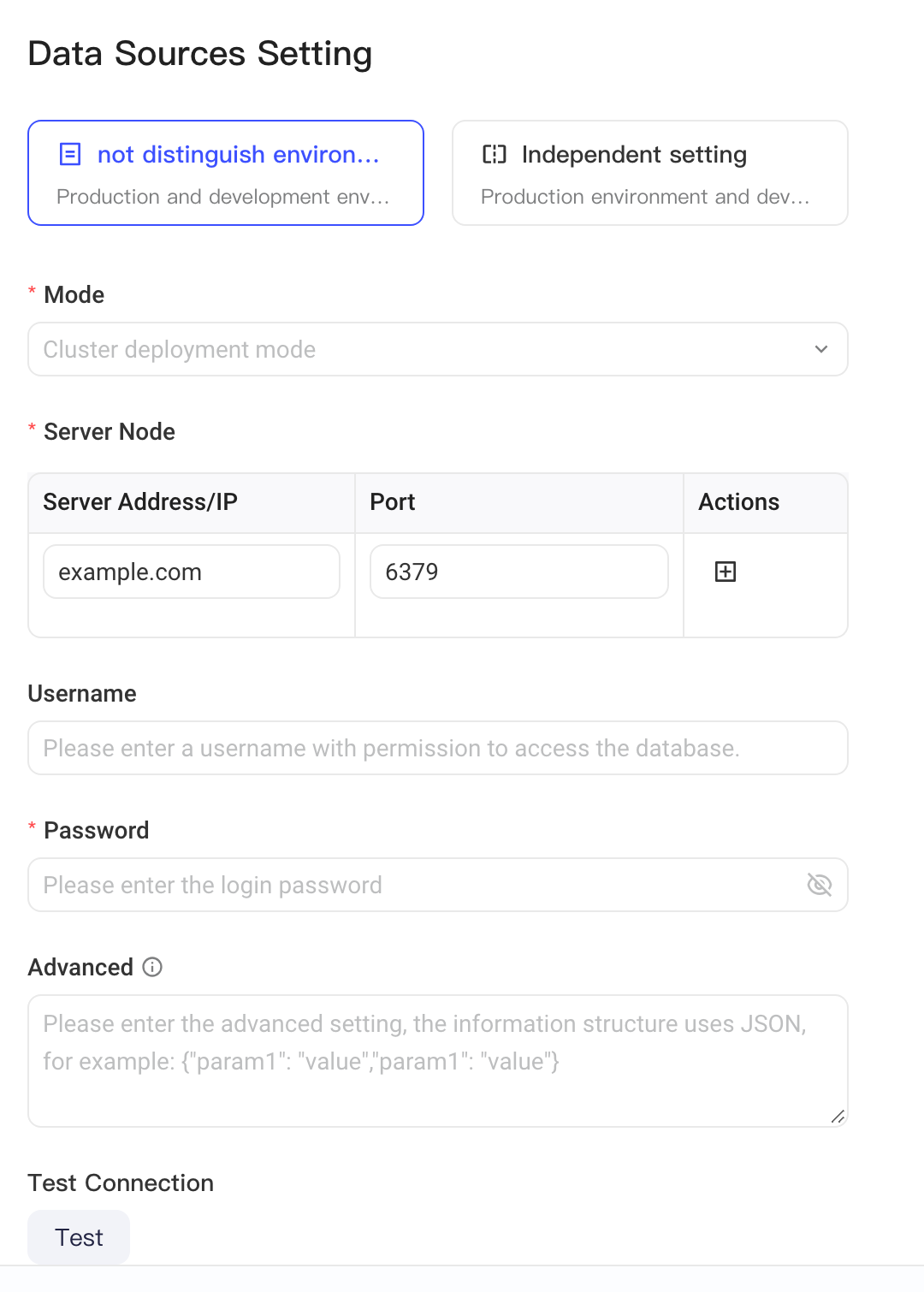Click the 'Username' field label
The image size is (924, 1292).
[x=82, y=694]
